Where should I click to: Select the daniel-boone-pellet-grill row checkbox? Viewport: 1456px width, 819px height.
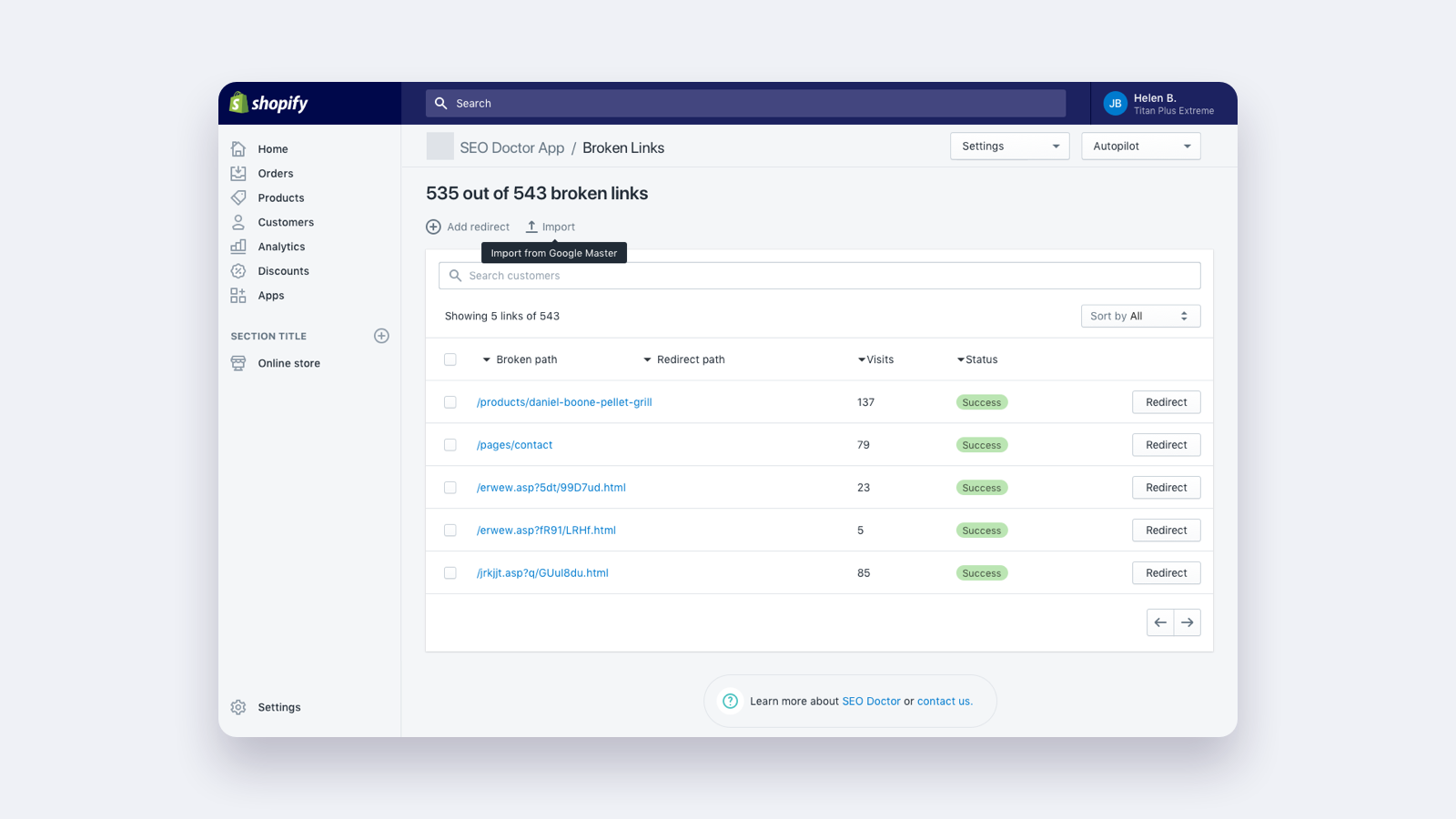pyautogui.click(x=450, y=402)
